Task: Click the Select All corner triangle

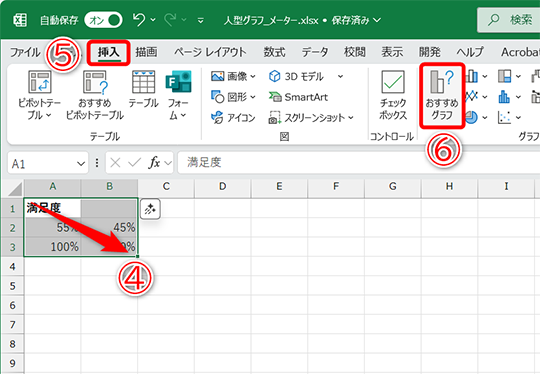Action: 15,189
